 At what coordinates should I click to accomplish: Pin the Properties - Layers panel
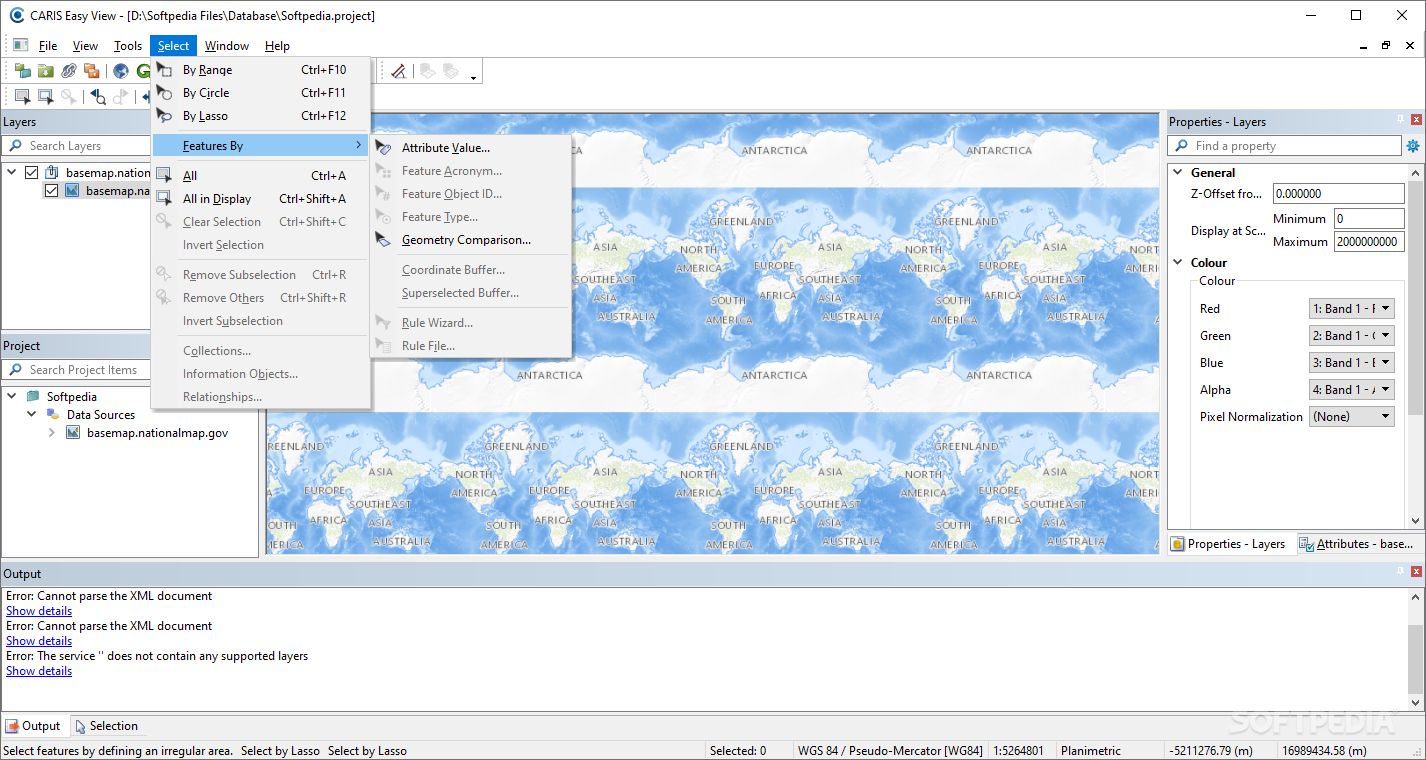click(1400, 120)
